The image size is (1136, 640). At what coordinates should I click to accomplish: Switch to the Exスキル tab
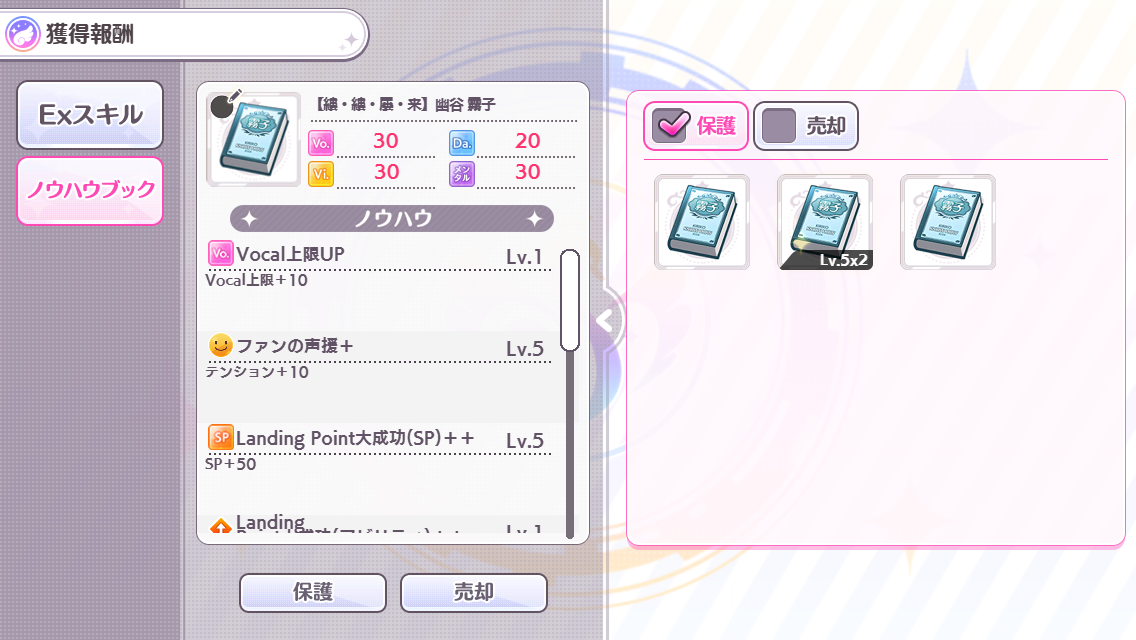(x=90, y=115)
